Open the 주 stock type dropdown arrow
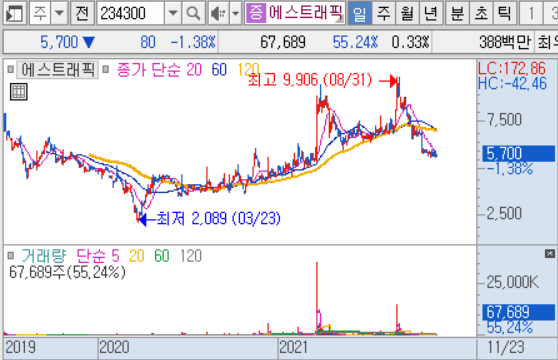 click(59, 14)
